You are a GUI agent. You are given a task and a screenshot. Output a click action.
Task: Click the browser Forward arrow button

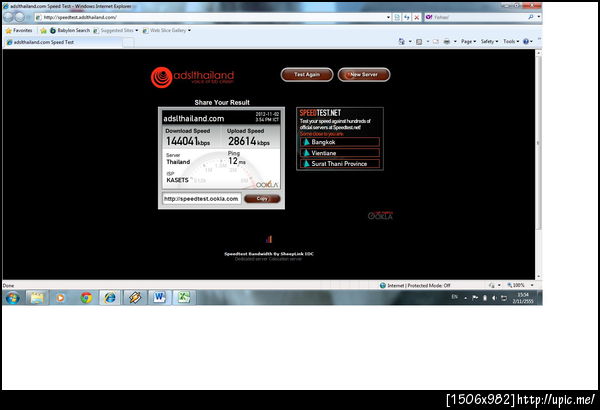(20, 17)
